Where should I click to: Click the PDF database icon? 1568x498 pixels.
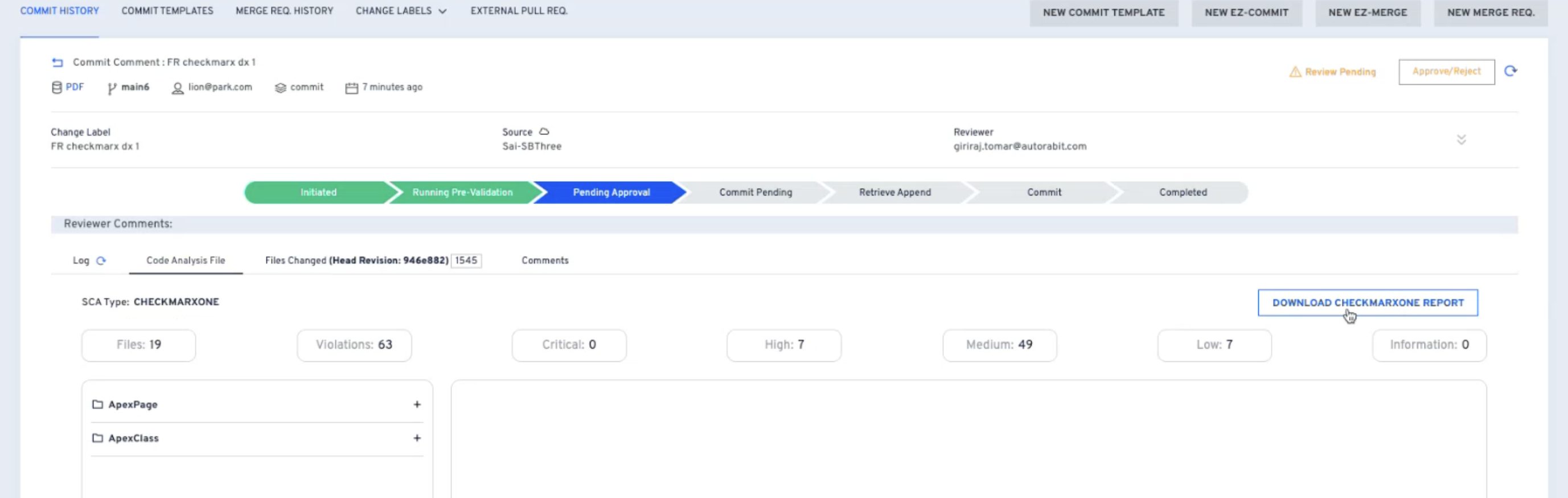tap(56, 88)
